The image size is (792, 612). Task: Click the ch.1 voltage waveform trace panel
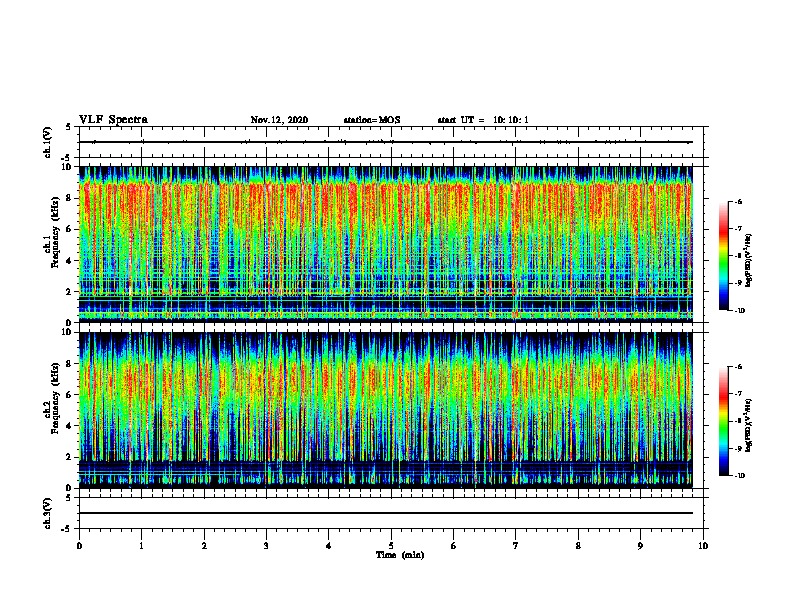[x=391, y=142]
